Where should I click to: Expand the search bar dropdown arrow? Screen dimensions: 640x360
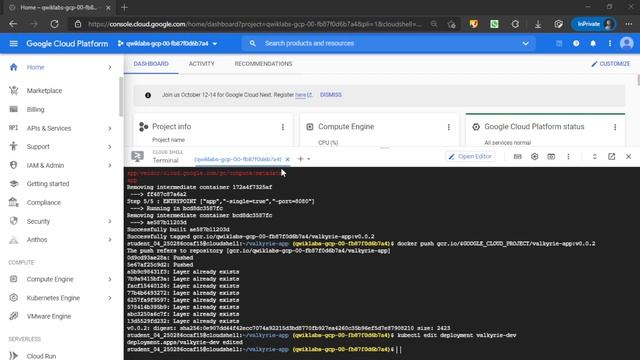click(x=525, y=43)
